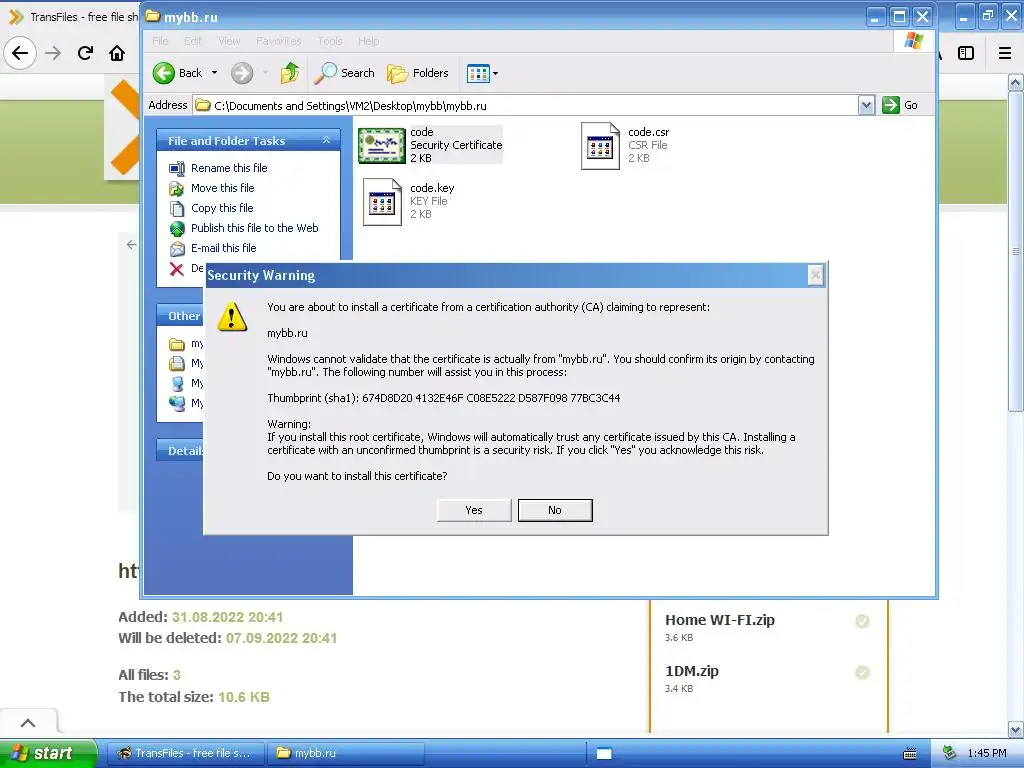Viewport: 1024px width, 768px height.
Task: Open Search in the Explorer toolbar
Action: (x=344, y=73)
